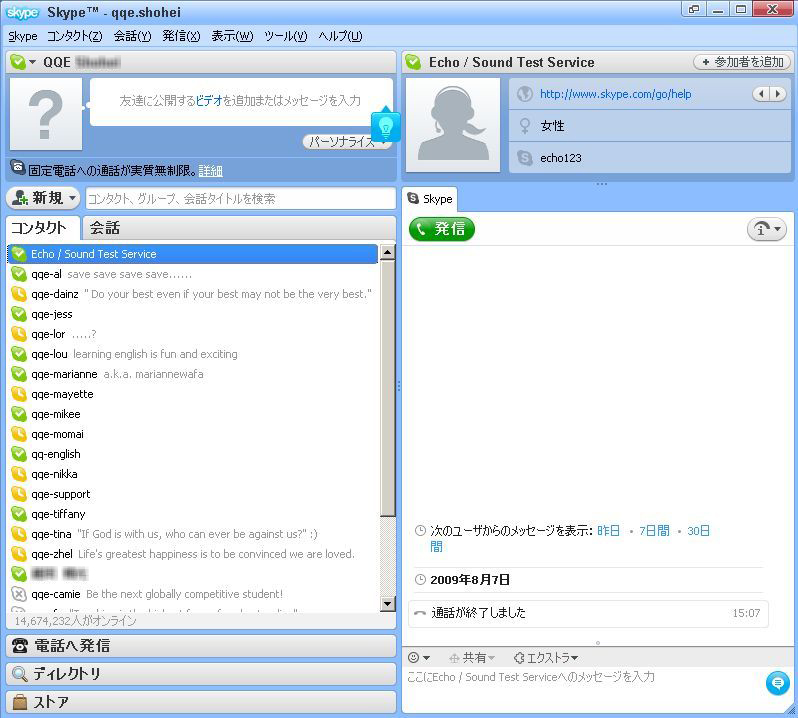The width and height of the screenshot is (798, 718).
Task: Click away status icon of qqe-support
Action: 19,494
